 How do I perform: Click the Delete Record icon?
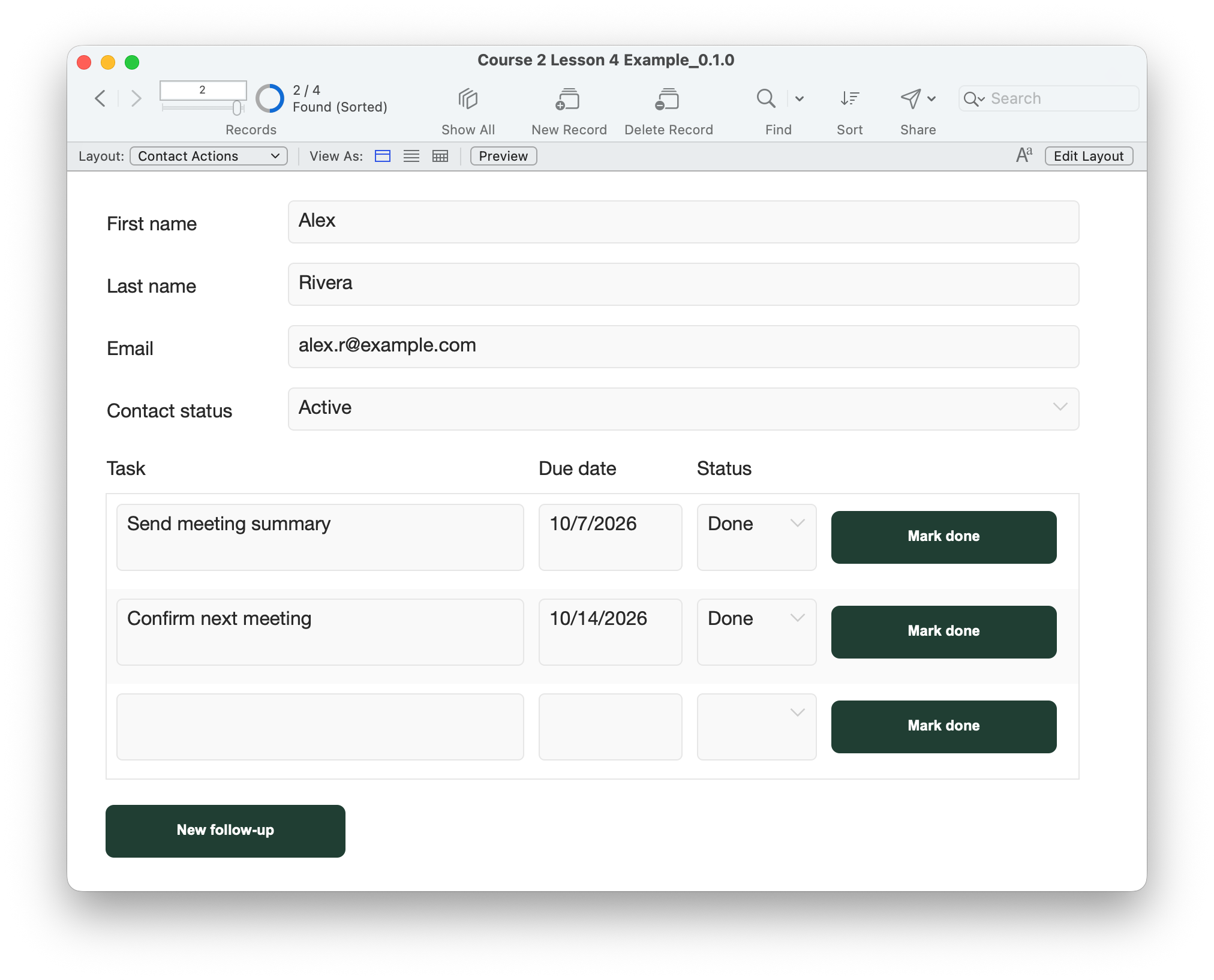[668, 99]
